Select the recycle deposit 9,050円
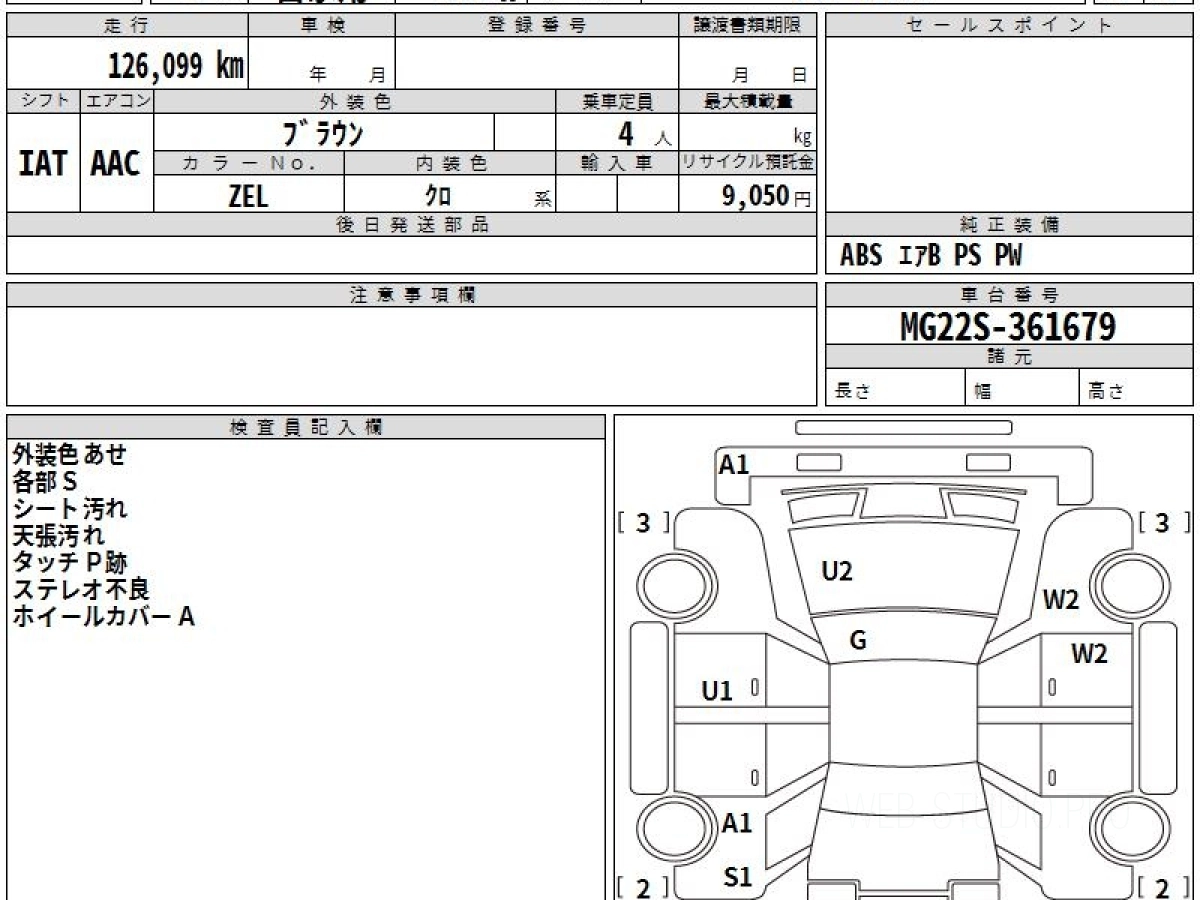This screenshot has width=1200, height=900. point(766,196)
